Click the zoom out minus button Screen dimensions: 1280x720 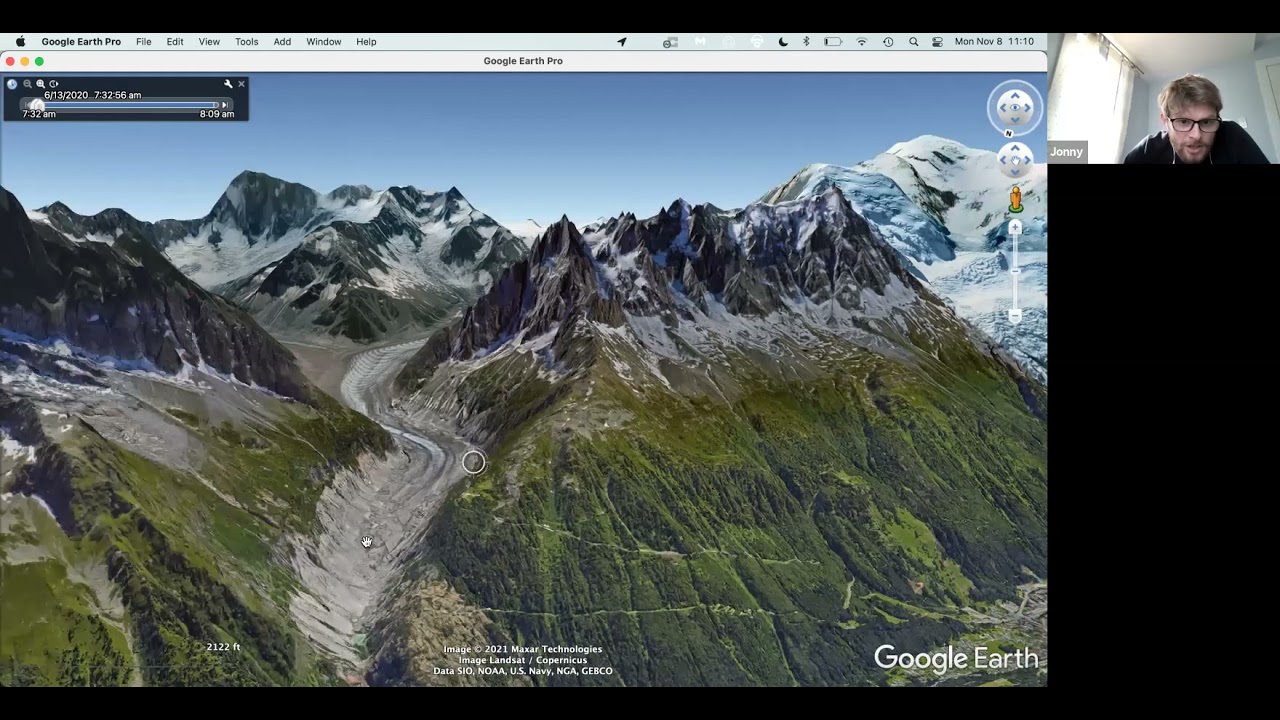[1015, 316]
